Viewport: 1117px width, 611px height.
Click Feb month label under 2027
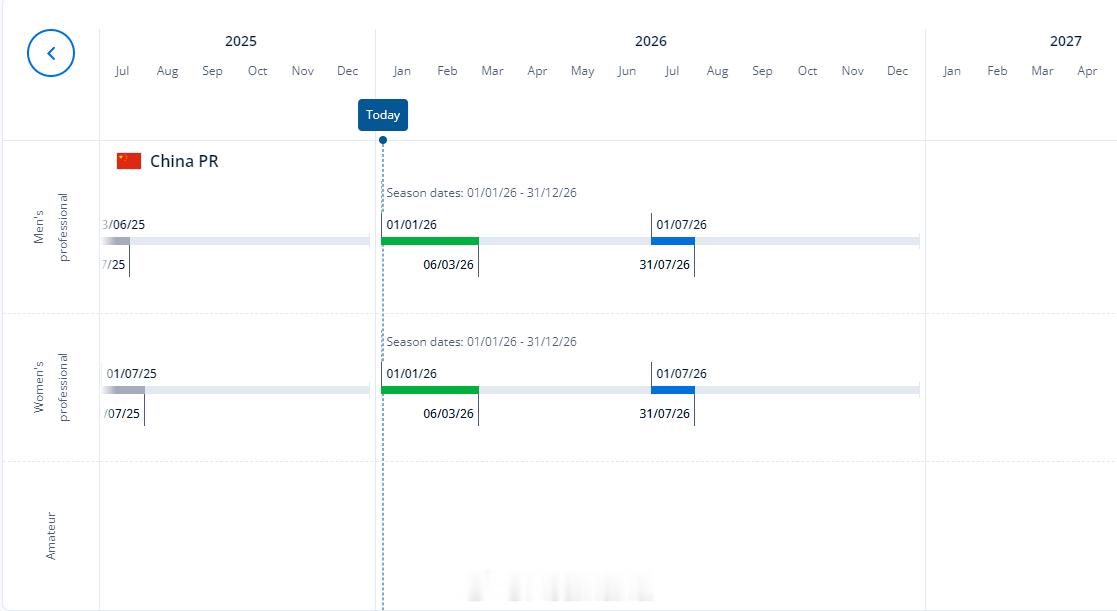[x=997, y=70]
